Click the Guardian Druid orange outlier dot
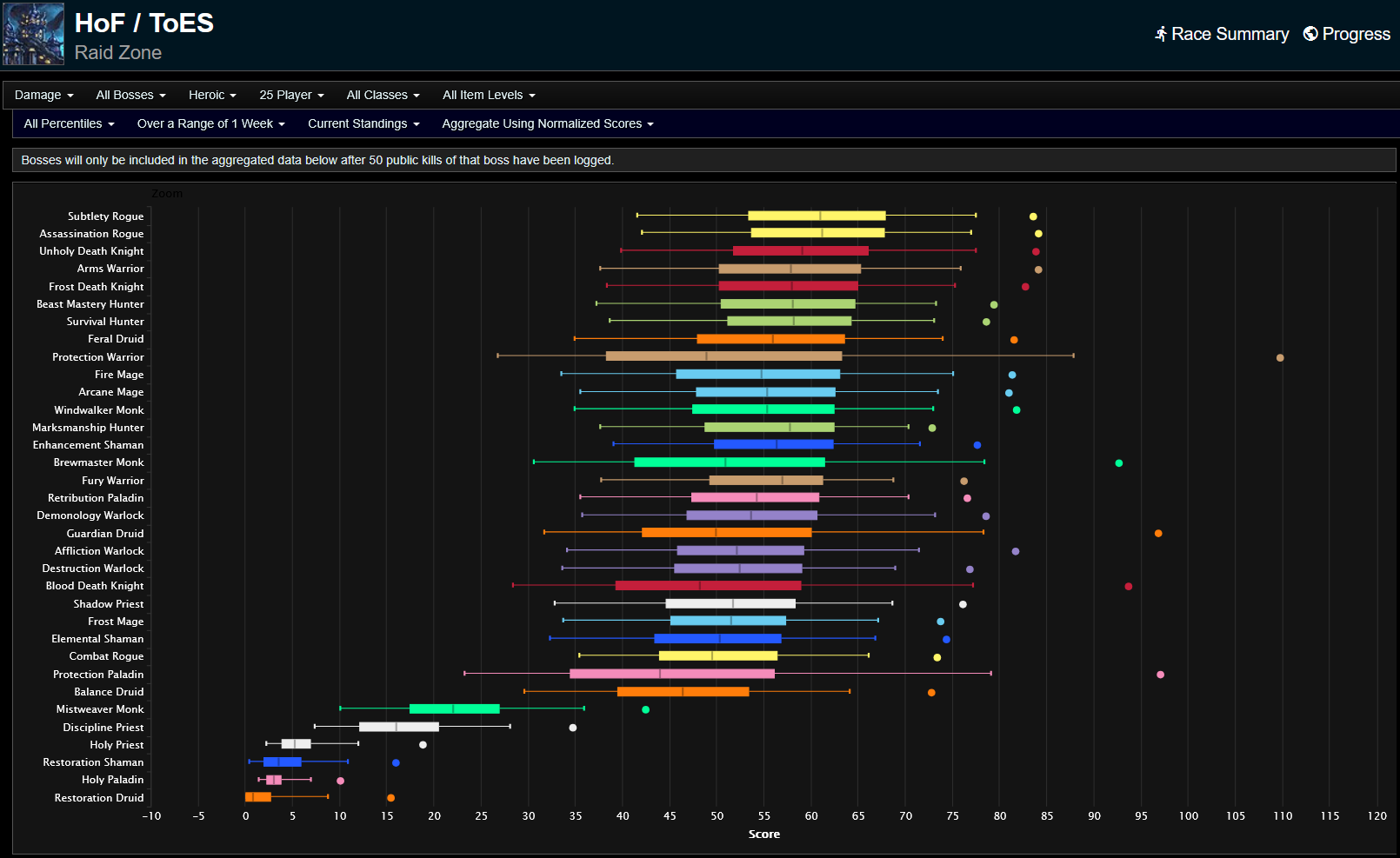 coord(1158,534)
